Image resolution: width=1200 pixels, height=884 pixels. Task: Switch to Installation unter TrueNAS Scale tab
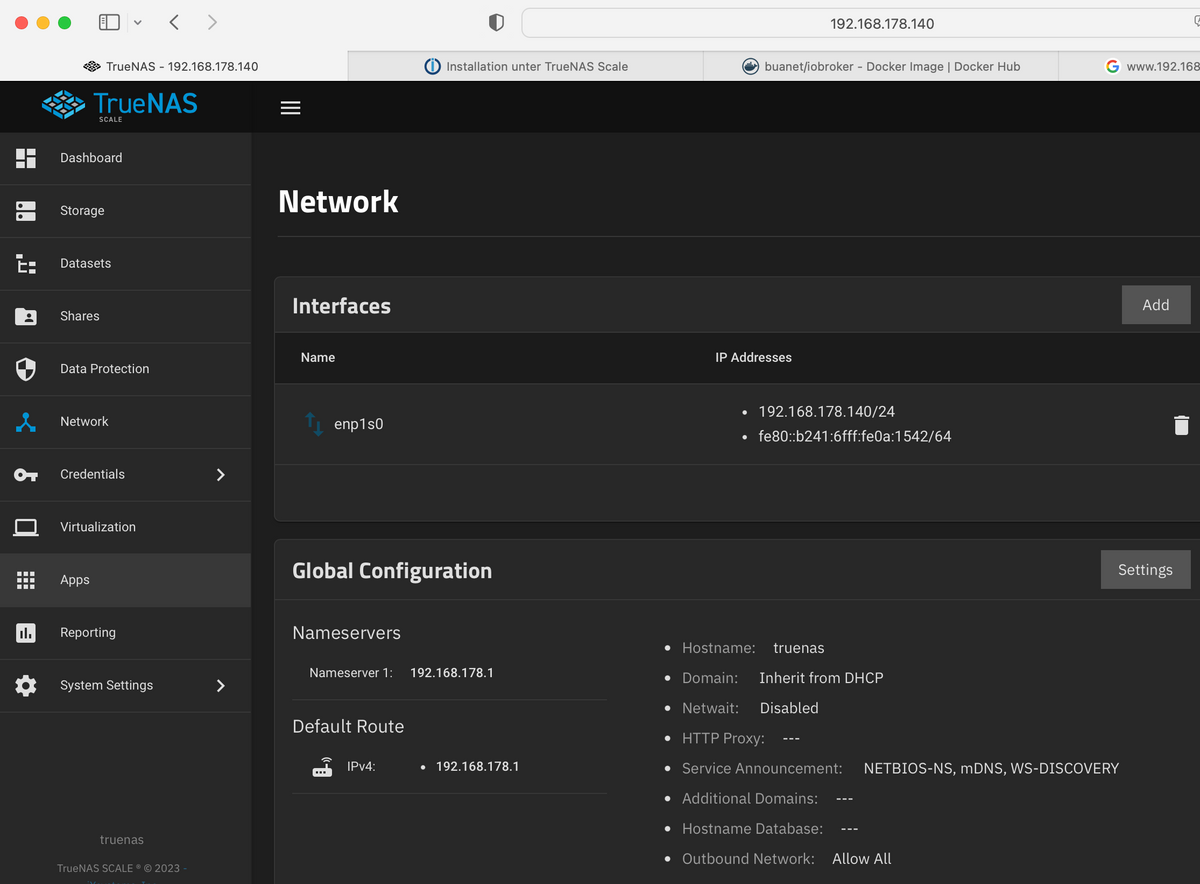pos(526,66)
